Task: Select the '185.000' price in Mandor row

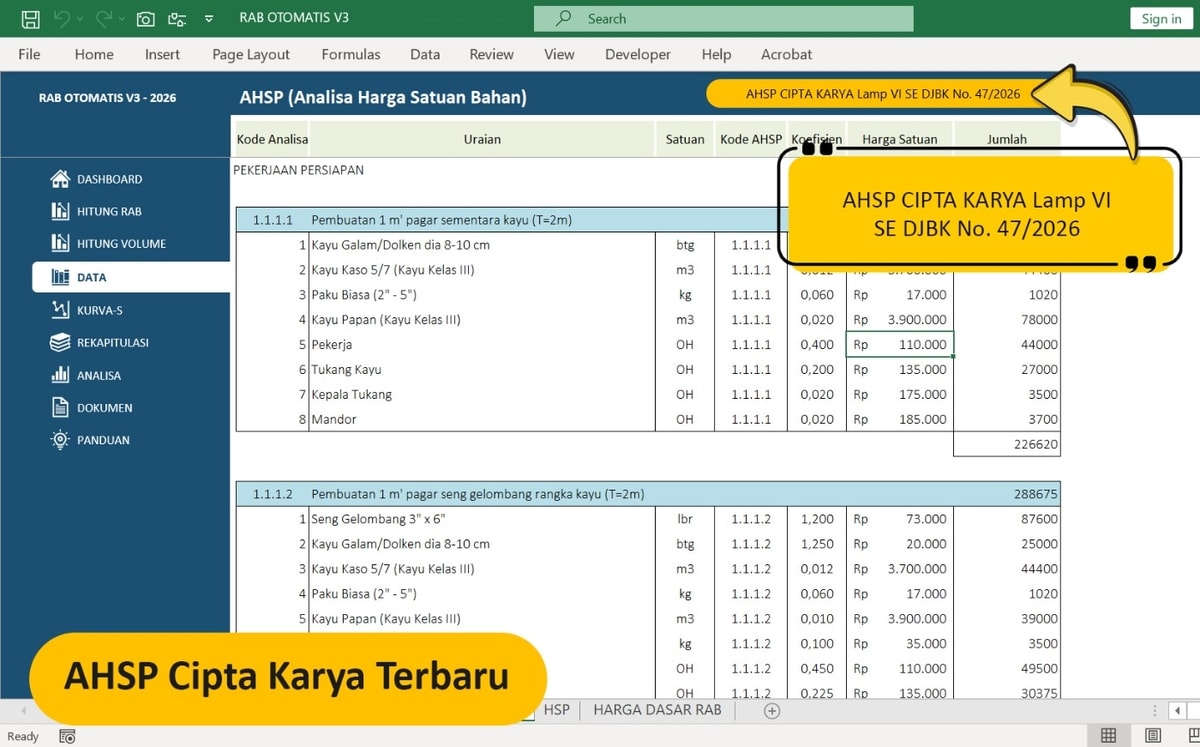Action: pos(900,419)
